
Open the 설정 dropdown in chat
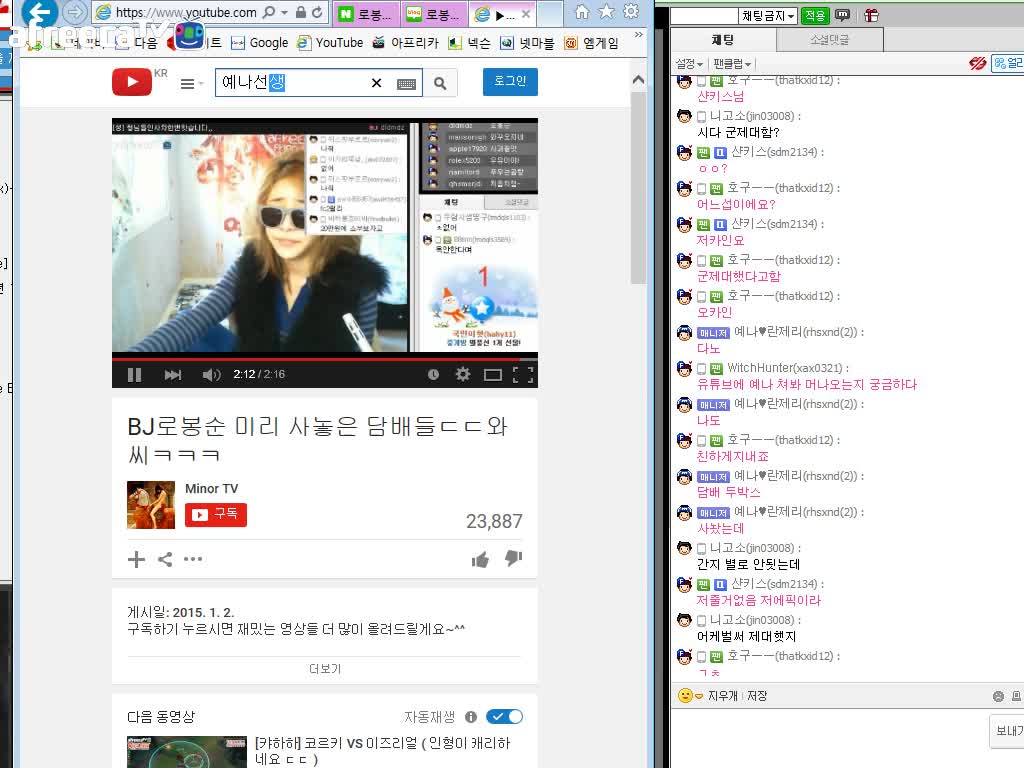tap(689, 64)
